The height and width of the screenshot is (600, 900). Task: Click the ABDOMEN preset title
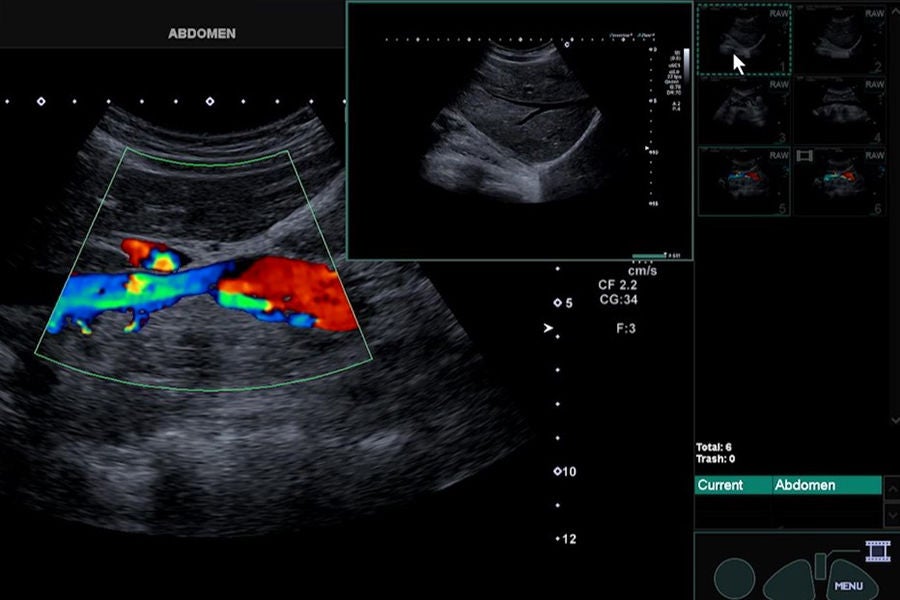pos(202,33)
